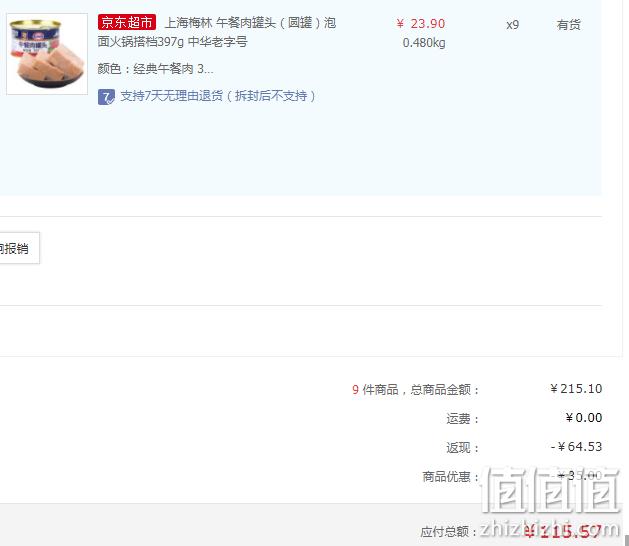Click the 京东超市 red badge

(x=126, y=22)
